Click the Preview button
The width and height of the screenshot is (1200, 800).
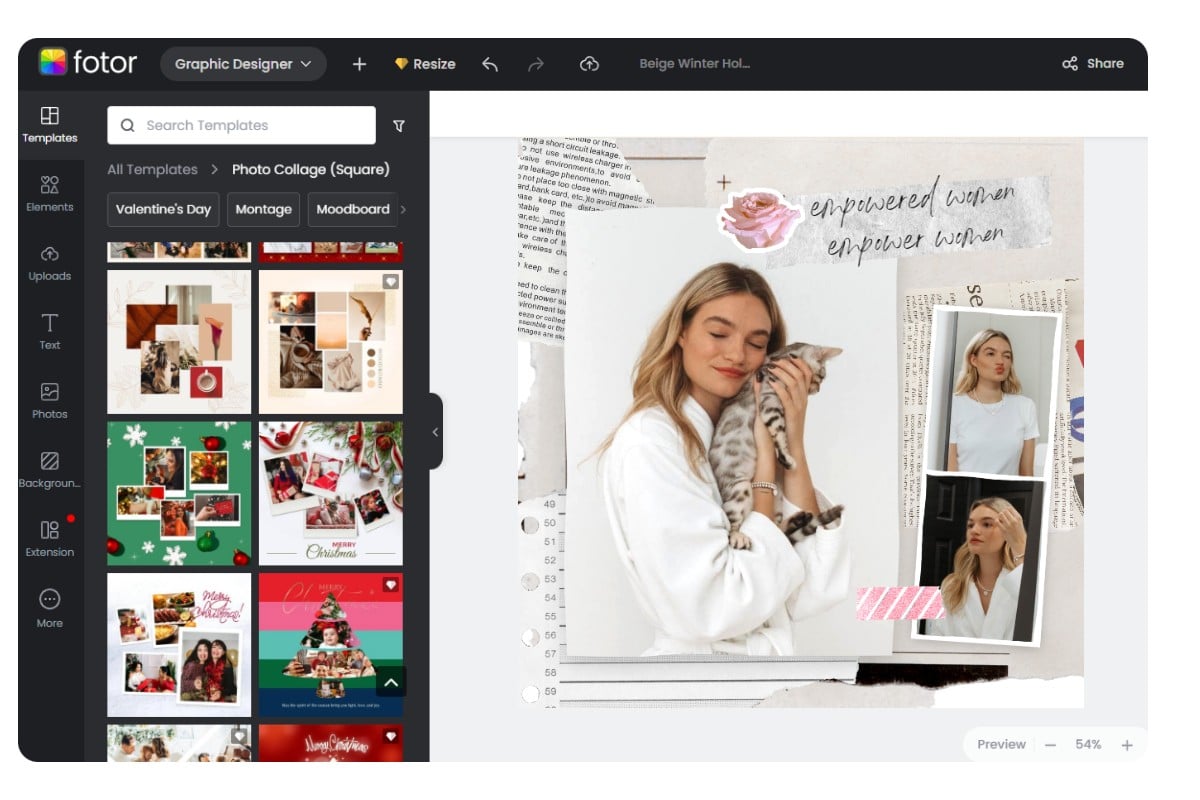coord(1000,744)
